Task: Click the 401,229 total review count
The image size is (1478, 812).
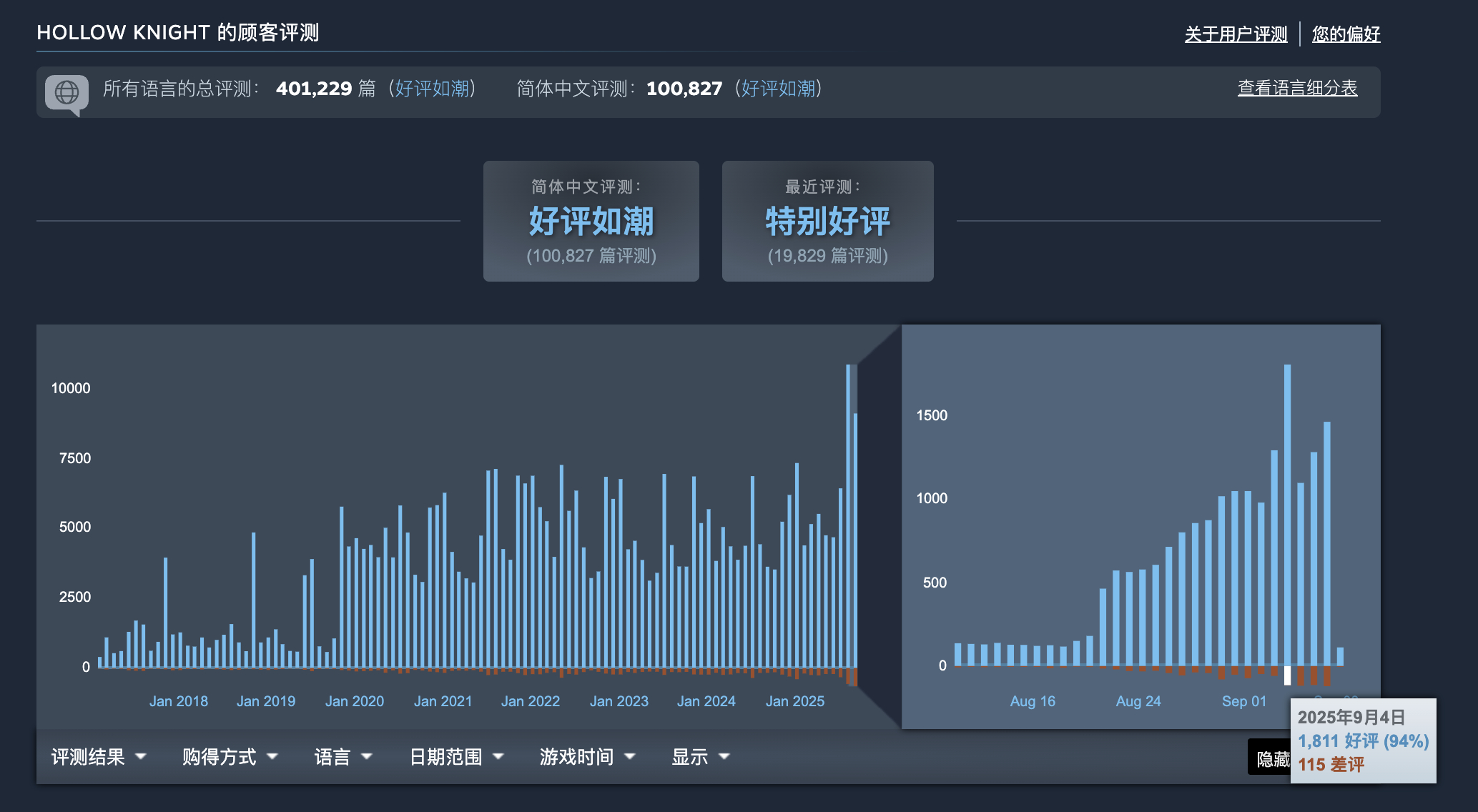Action: pyautogui.click(x=314, y=89)
